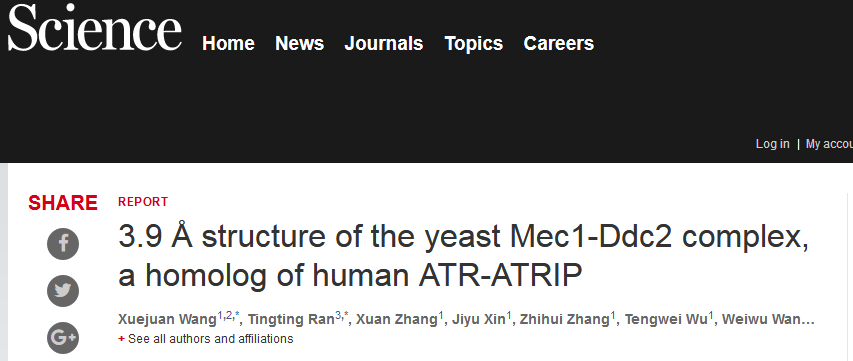The image size is (853, 361).
Task: Click the Science logo
Action: pyautogui.click(x=95, y=27)
